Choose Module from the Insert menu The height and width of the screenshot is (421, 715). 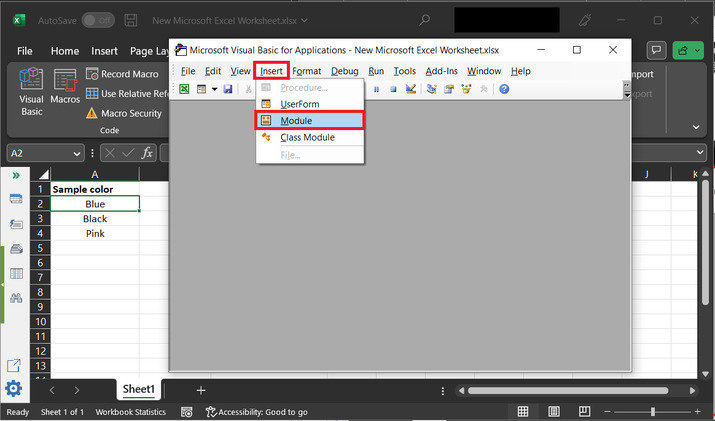click(x=310, y=120)
